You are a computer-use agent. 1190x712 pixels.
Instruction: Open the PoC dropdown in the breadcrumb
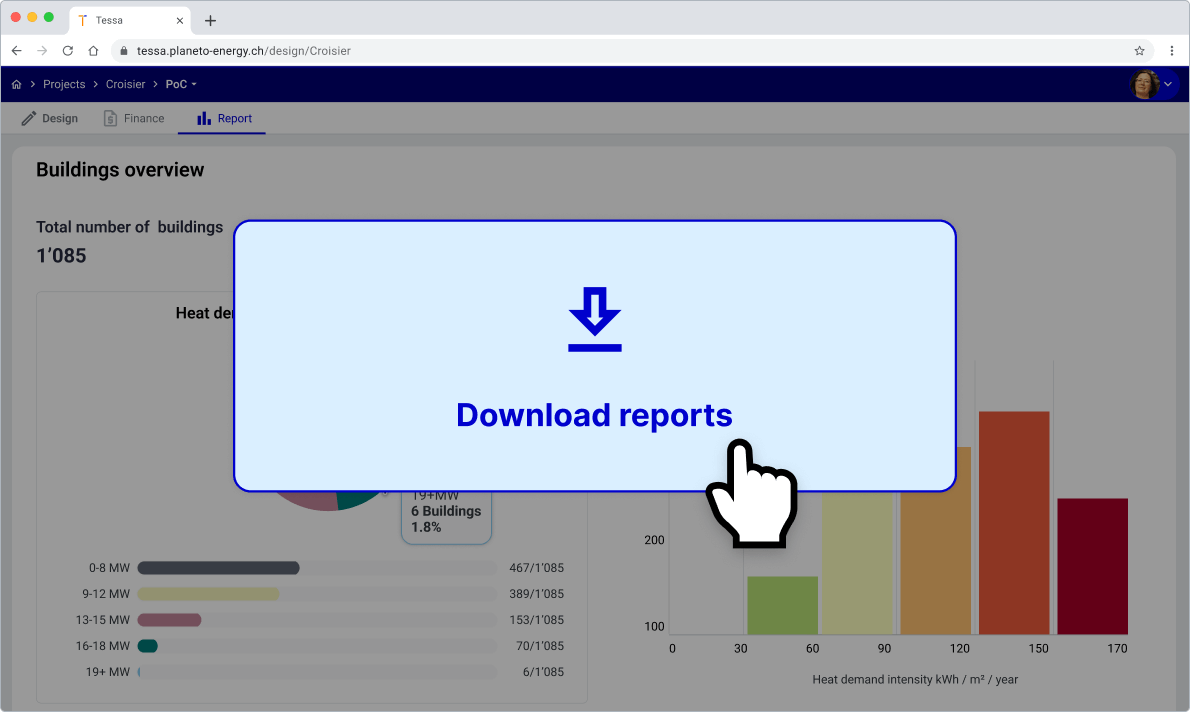pyautogui.click(x=180, y=84)
